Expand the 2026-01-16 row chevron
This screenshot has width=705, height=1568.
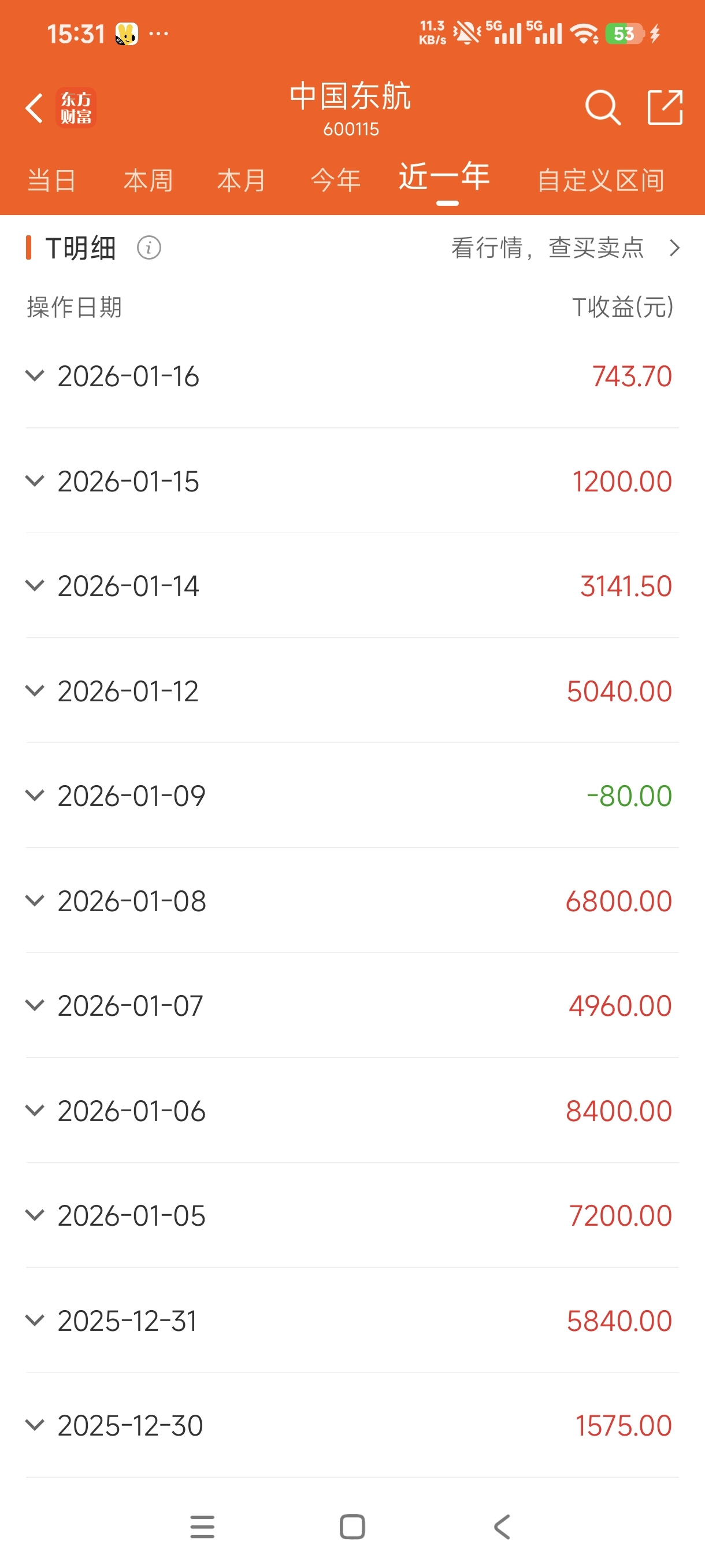coord(35,376)
